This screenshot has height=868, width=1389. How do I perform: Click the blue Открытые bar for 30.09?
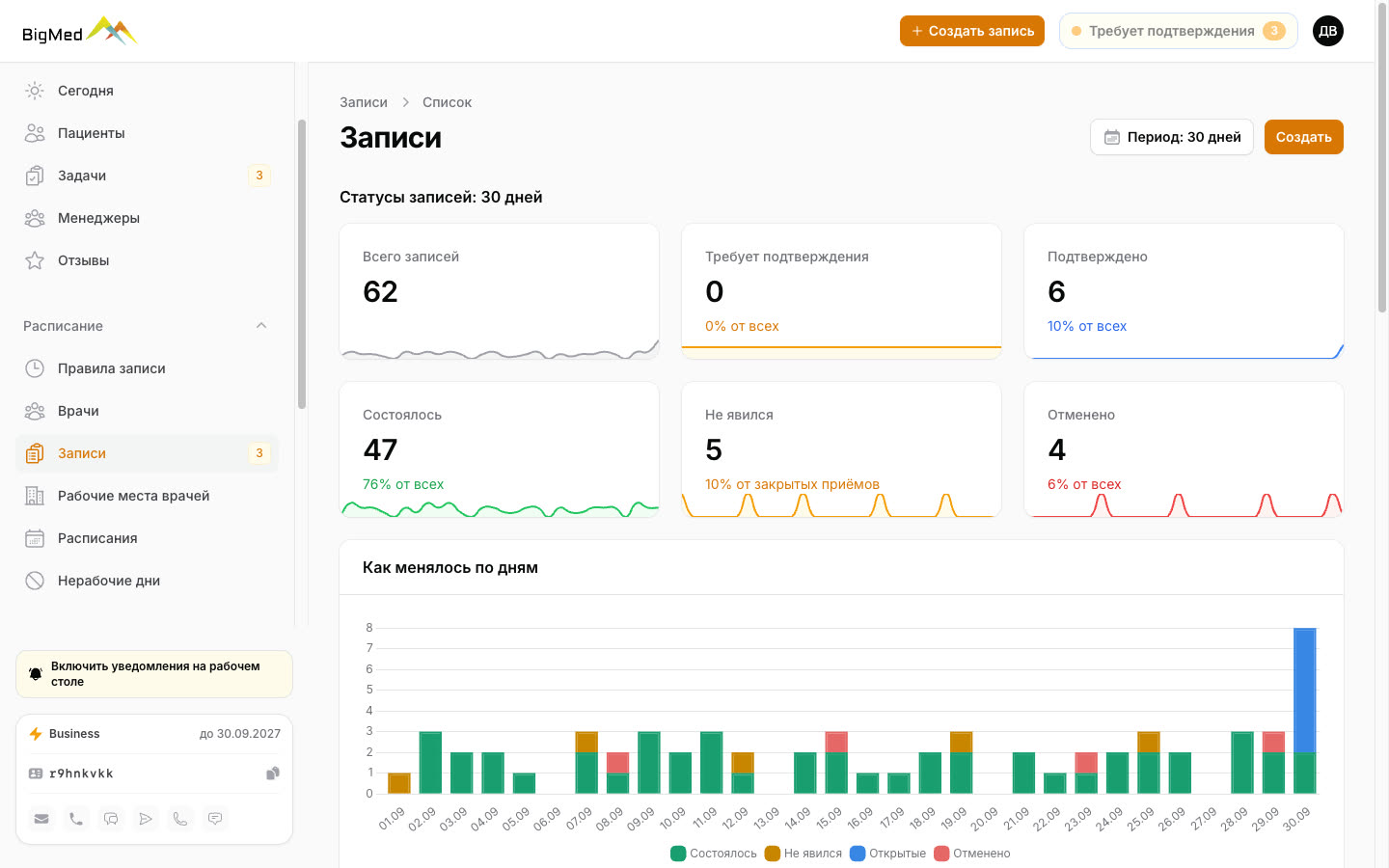click(1304, 691)
